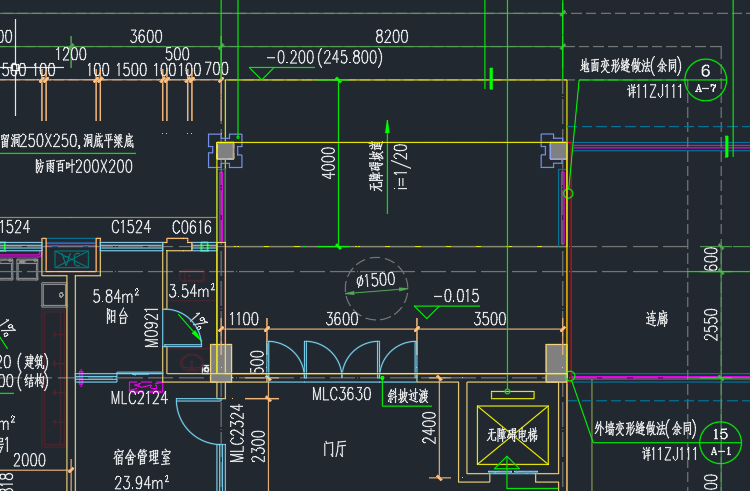Click the MLC2124 door tag

point(139,398)
